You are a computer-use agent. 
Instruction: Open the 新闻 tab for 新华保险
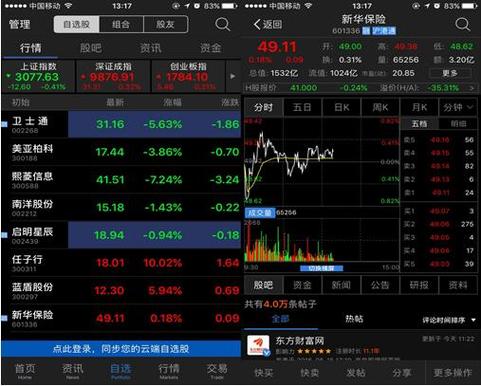click(341, 285)
